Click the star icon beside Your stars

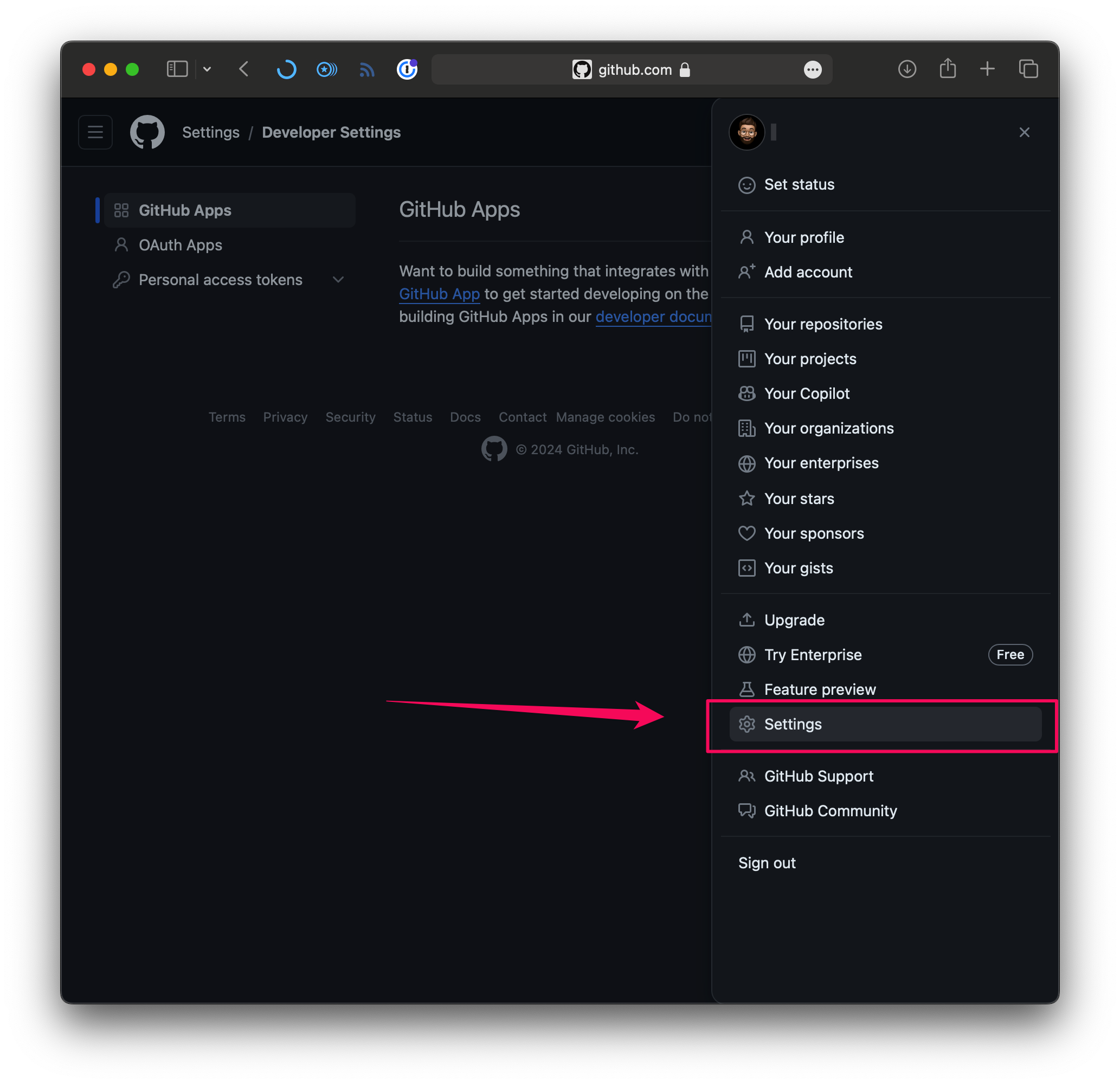[x=746, y=498]
